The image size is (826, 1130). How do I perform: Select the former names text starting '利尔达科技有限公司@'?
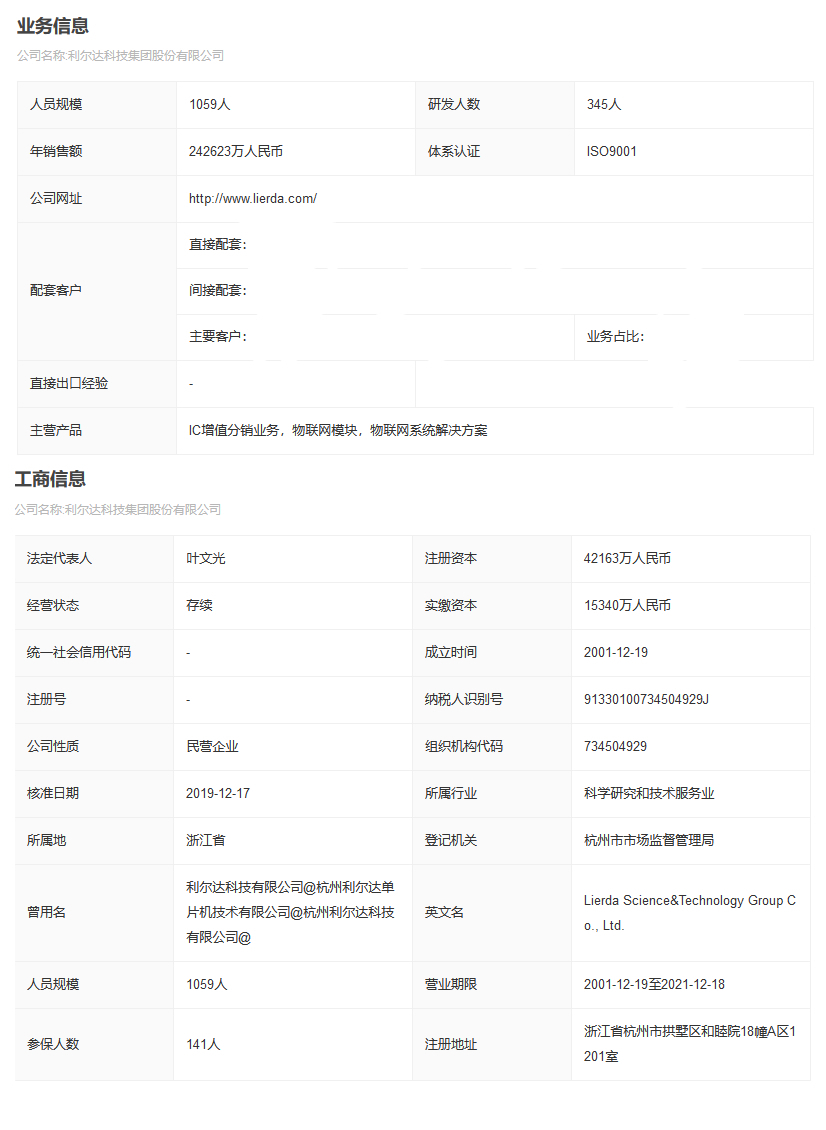290,912
